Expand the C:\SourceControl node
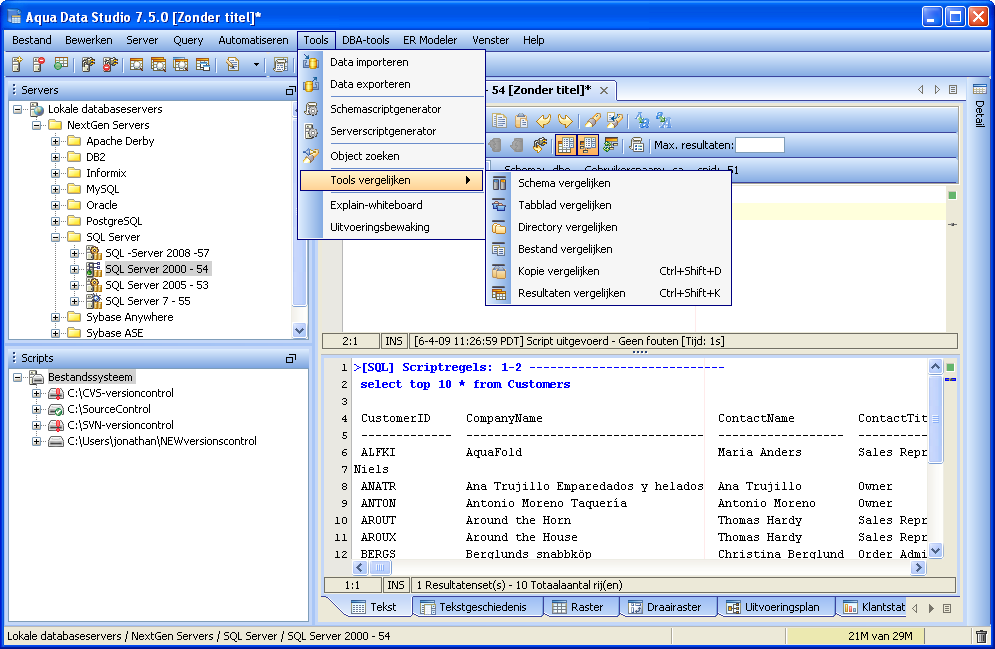Viewport: 995px width, 649px height. [x=37, y=410]
